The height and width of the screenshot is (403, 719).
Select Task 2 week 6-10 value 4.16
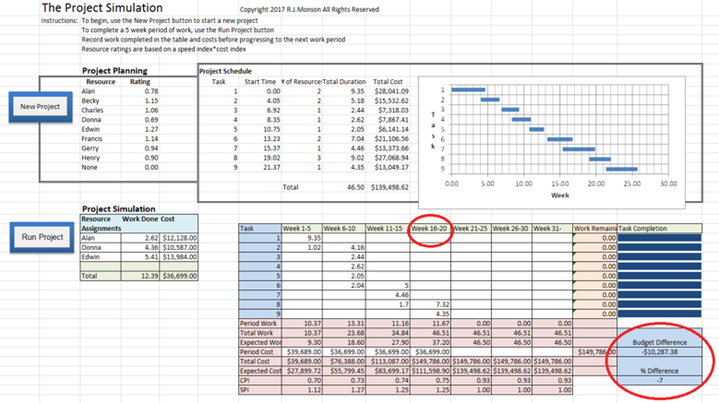(x=344, y=248)
